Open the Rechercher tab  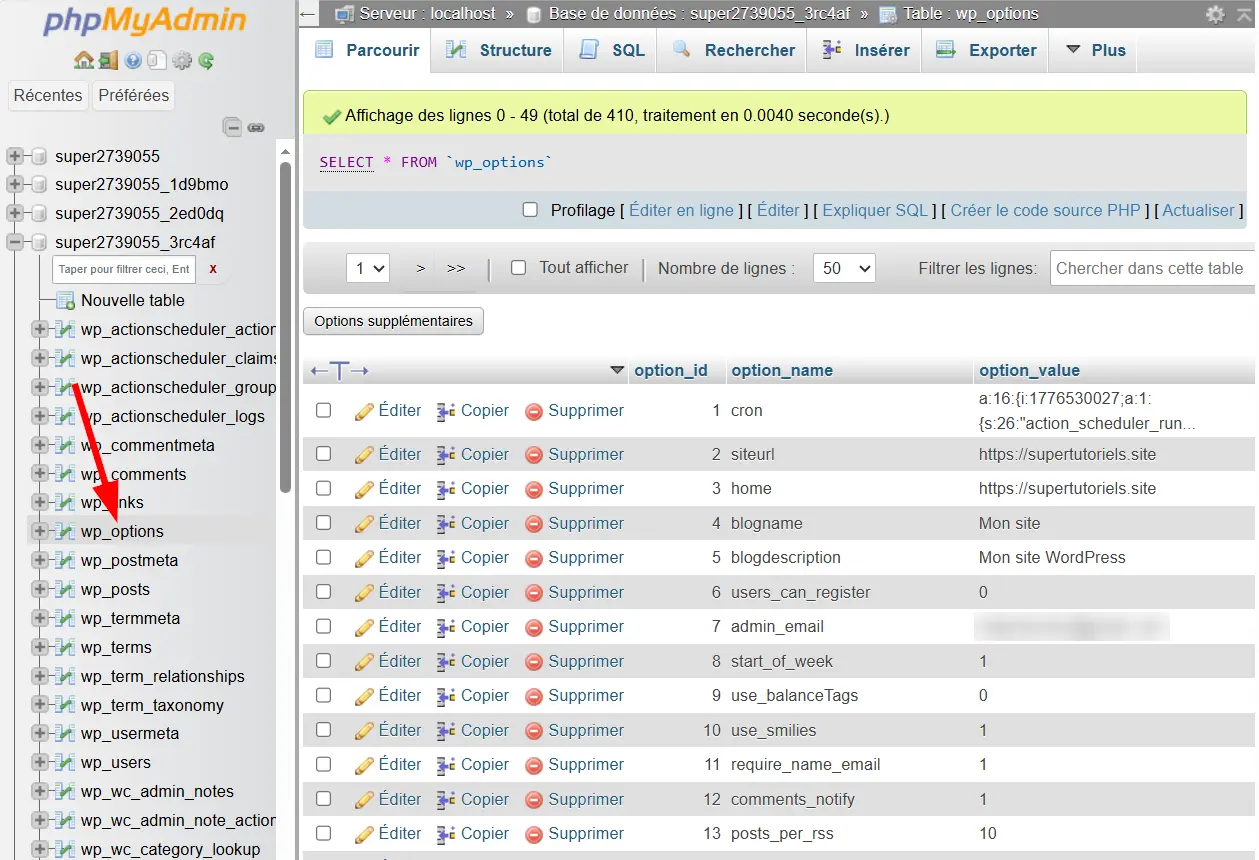pyautogui.click(x=732, y=50)
